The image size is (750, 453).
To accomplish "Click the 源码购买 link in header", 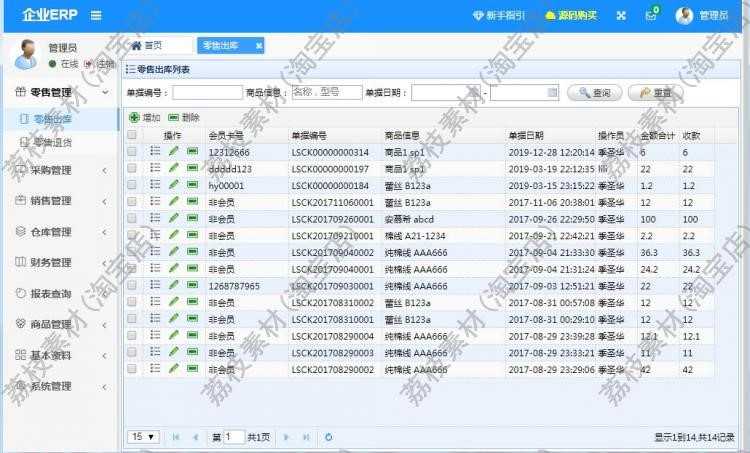I will (x=571, y=16).
